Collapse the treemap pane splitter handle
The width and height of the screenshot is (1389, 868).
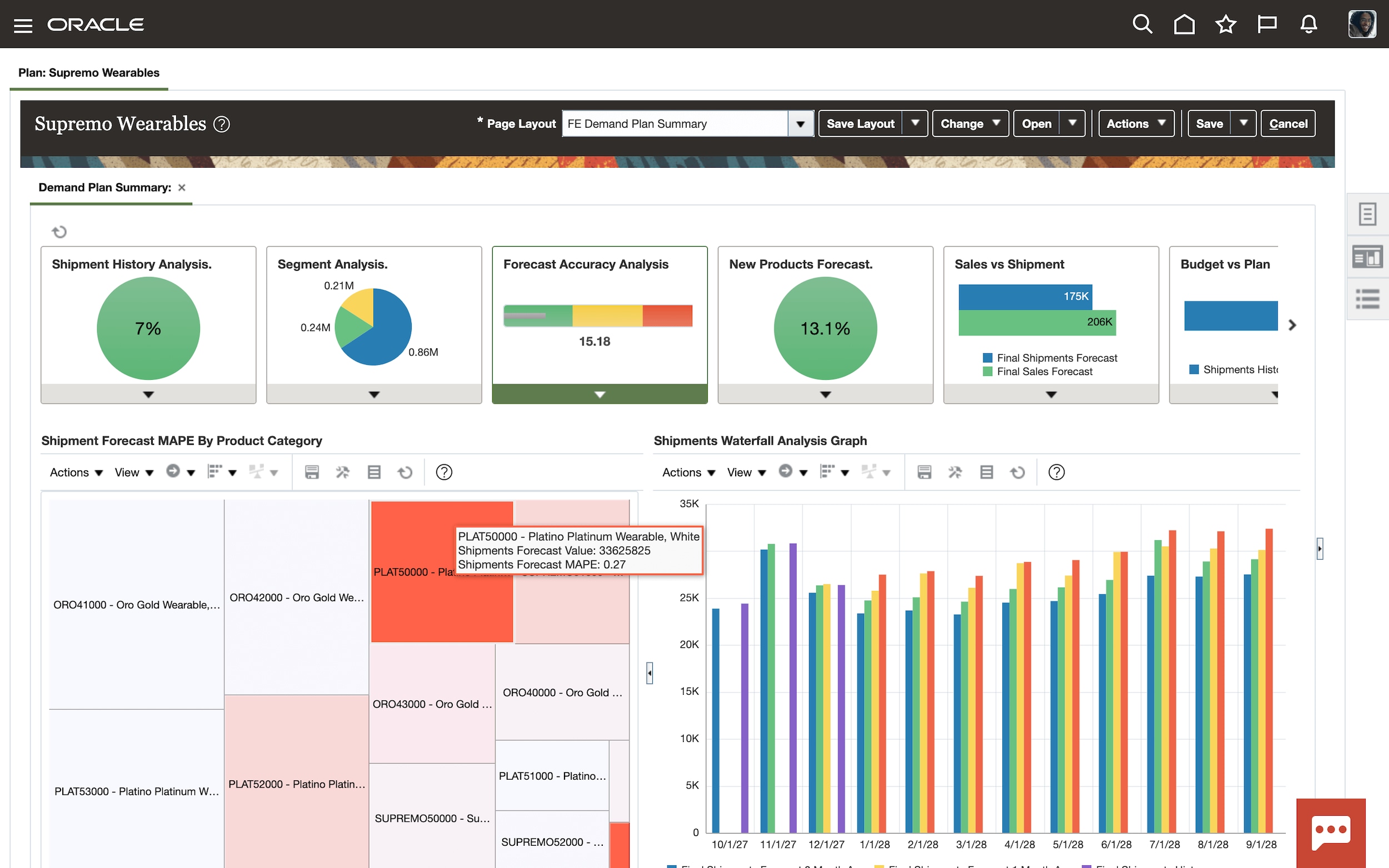(649, 673)
